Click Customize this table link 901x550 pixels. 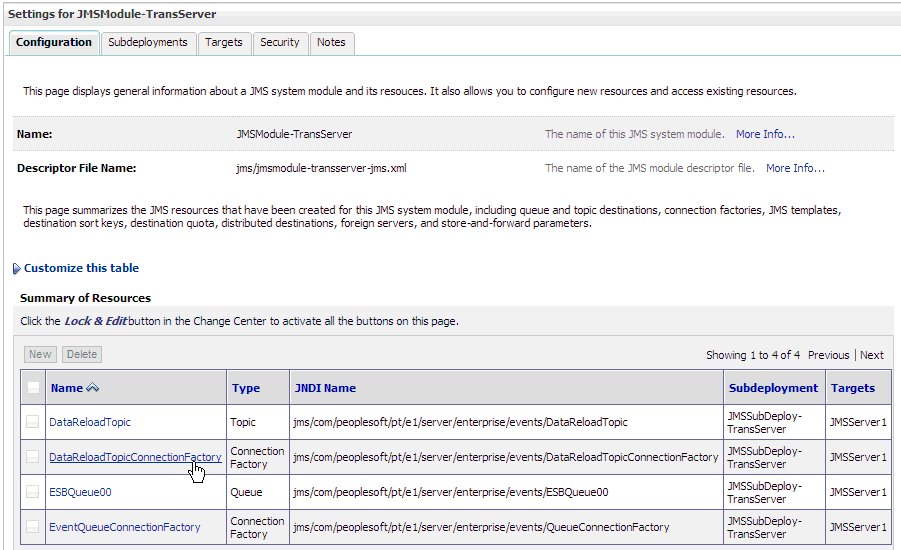[81, 268]
